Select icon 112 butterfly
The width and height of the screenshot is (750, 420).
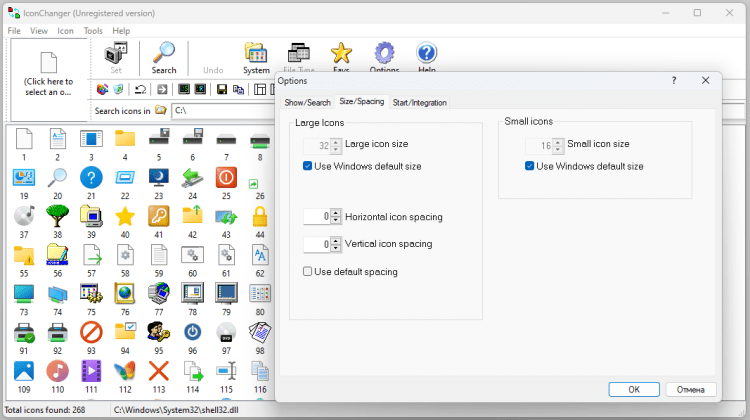coord(125,371)
